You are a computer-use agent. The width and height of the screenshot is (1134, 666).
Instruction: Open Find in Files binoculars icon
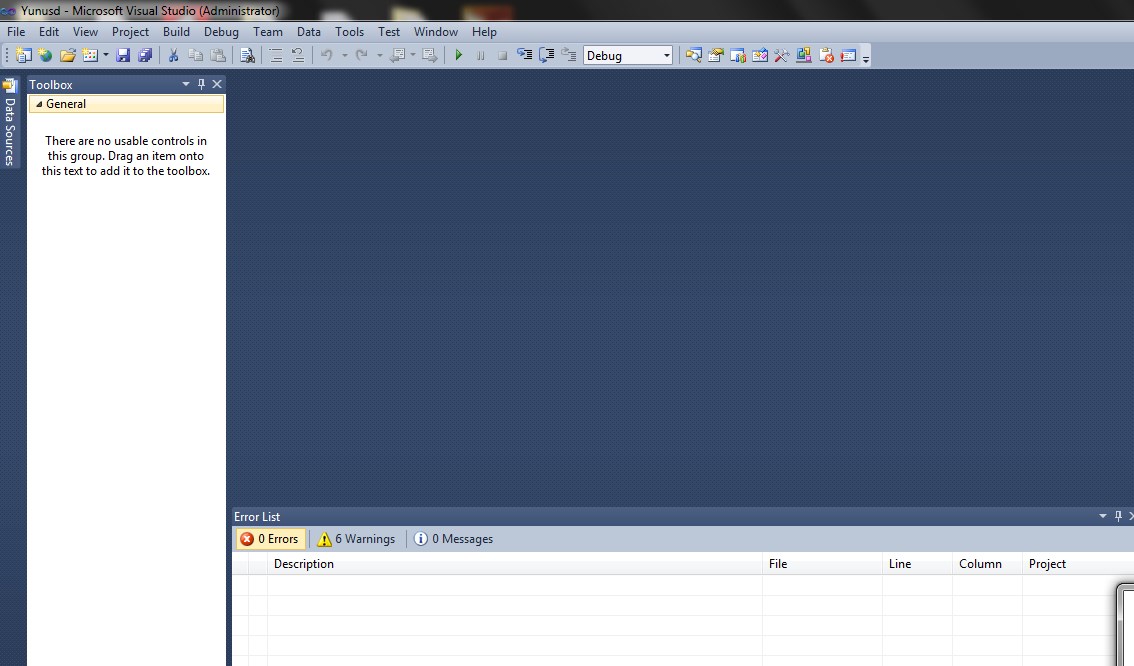point(247,56)
